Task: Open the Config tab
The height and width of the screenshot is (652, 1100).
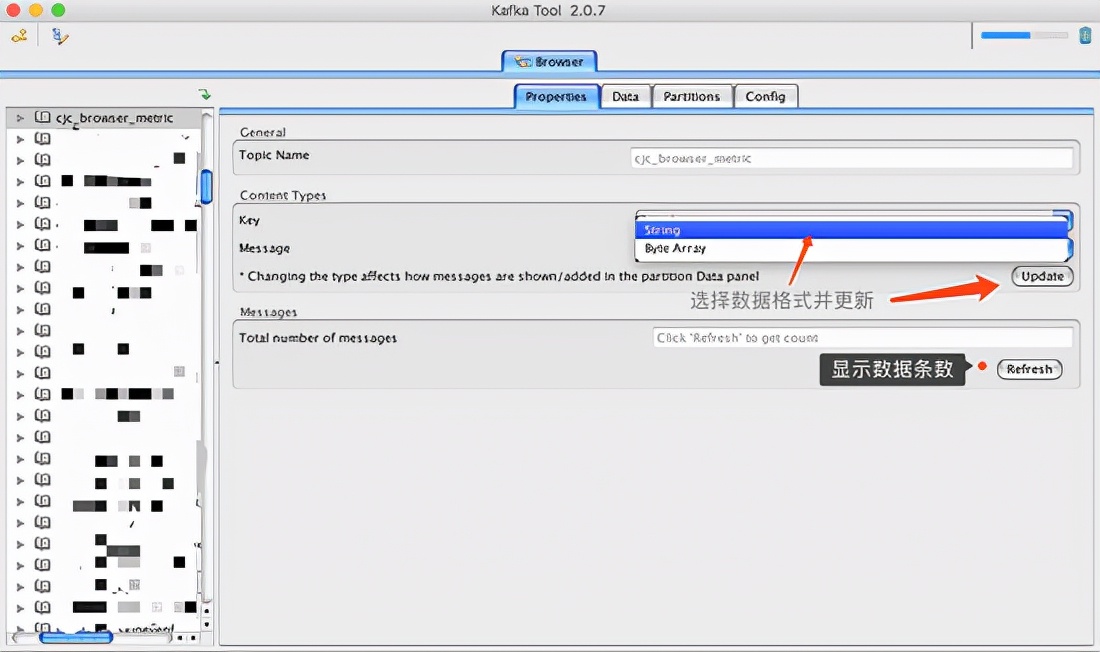Action: 765,97
